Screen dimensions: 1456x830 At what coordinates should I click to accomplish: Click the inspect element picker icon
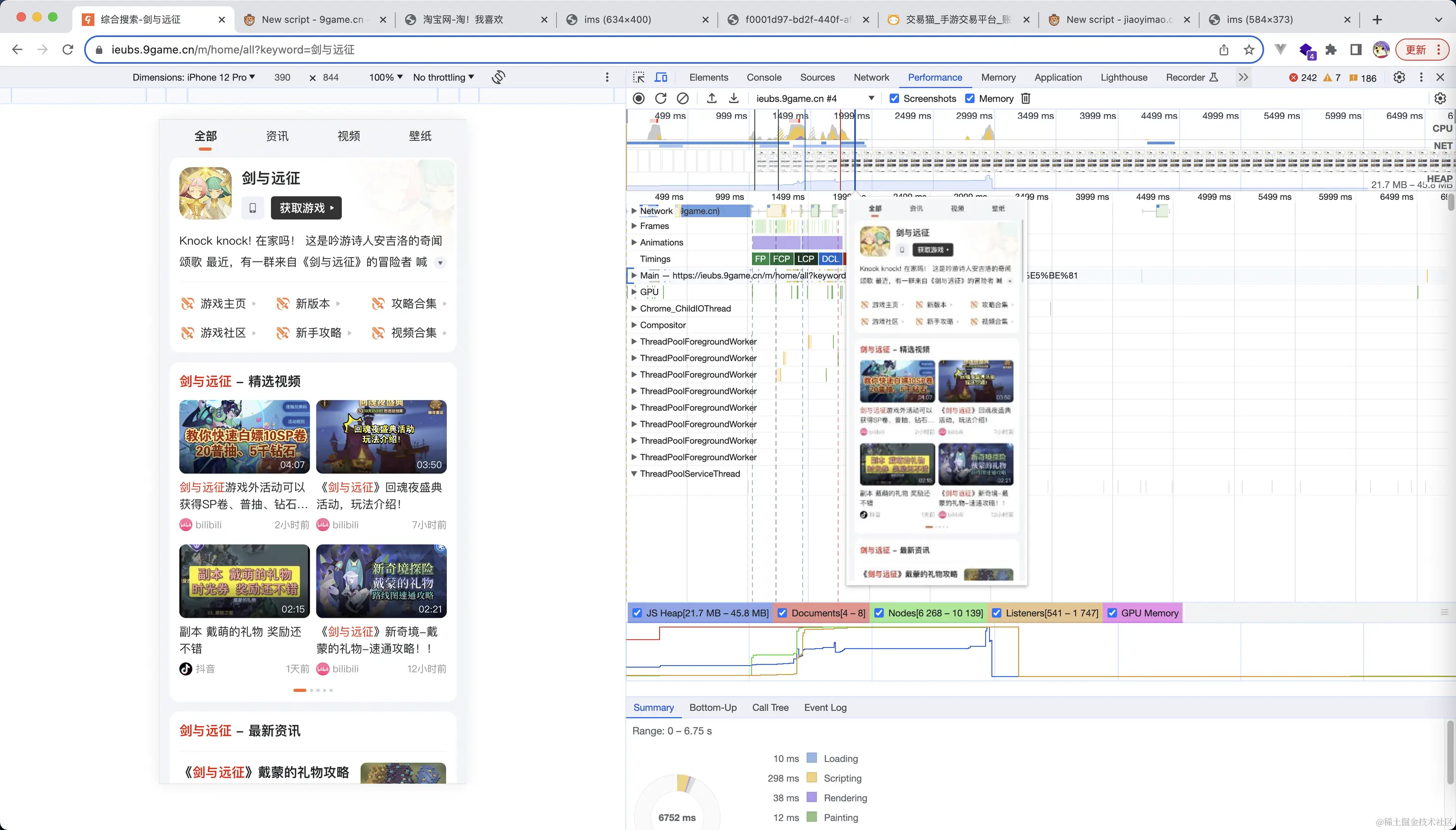pos(639,78)
